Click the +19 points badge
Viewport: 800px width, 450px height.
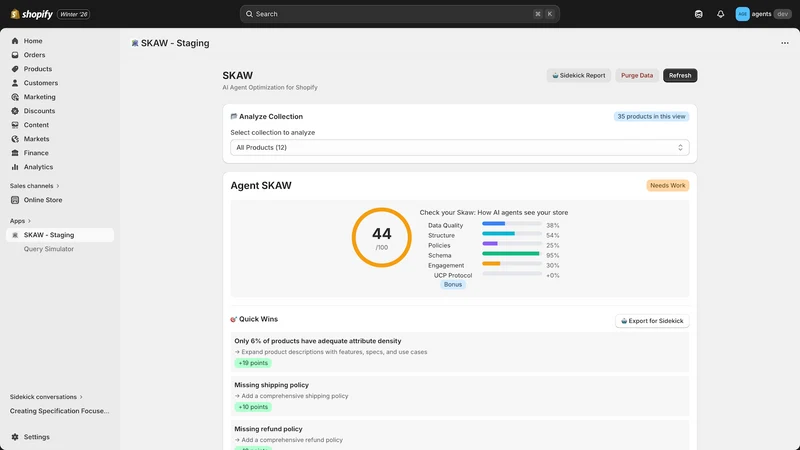pos(253,363)
